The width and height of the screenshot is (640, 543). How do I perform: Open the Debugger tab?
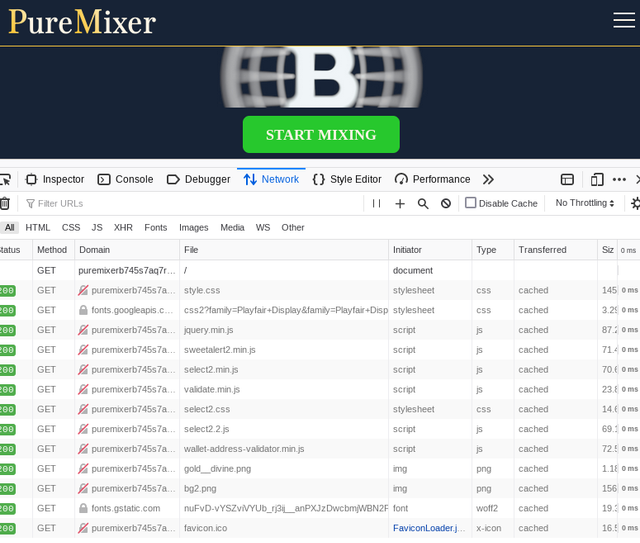coord(198,179)
